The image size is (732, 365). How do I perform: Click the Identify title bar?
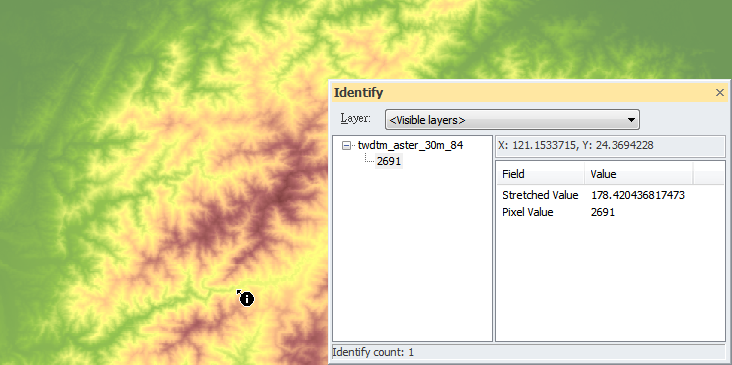523,93
